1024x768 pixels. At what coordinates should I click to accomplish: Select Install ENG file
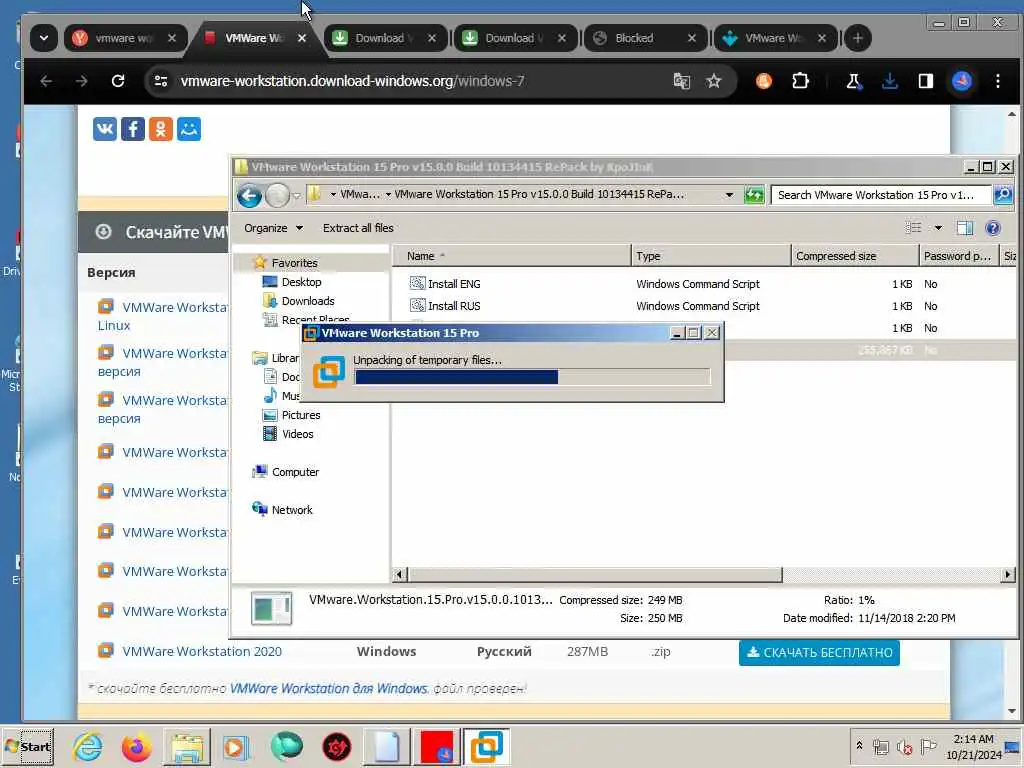454,284
